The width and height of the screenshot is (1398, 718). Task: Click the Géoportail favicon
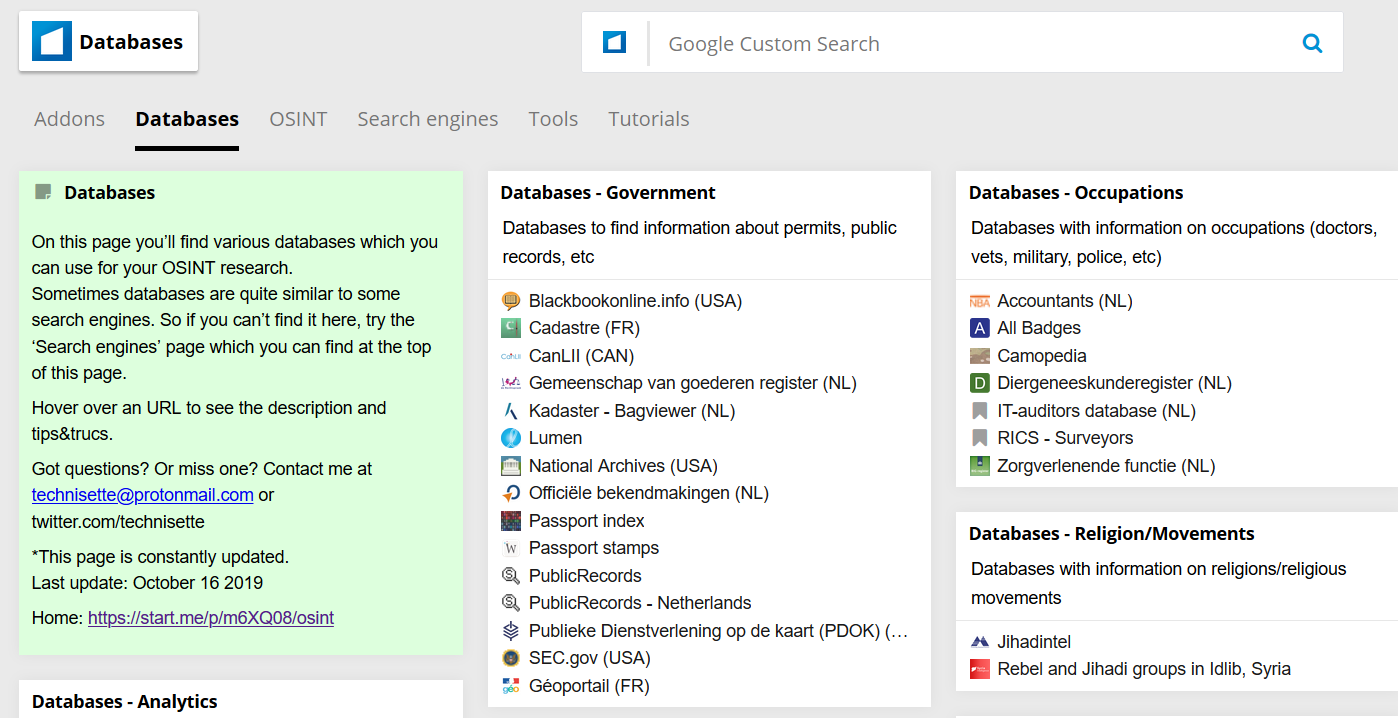tap(511, 686)
